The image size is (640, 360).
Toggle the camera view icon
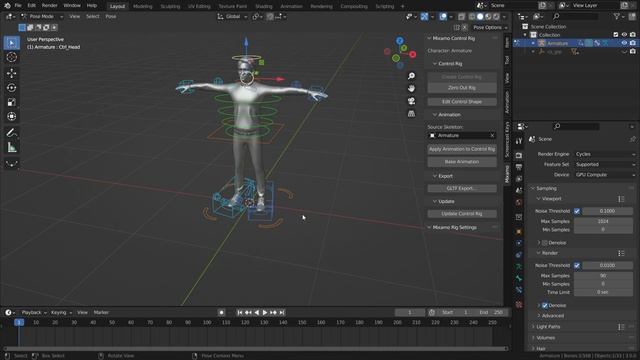411,101
